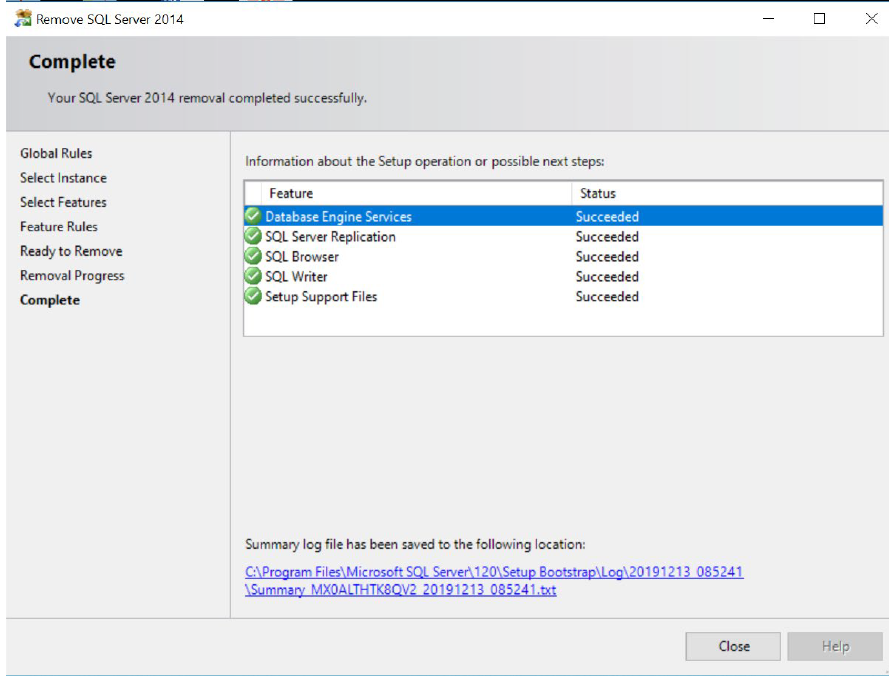Click the Status column header
Viewport: 889px width, 676px height.
click(x=727, y=193)
